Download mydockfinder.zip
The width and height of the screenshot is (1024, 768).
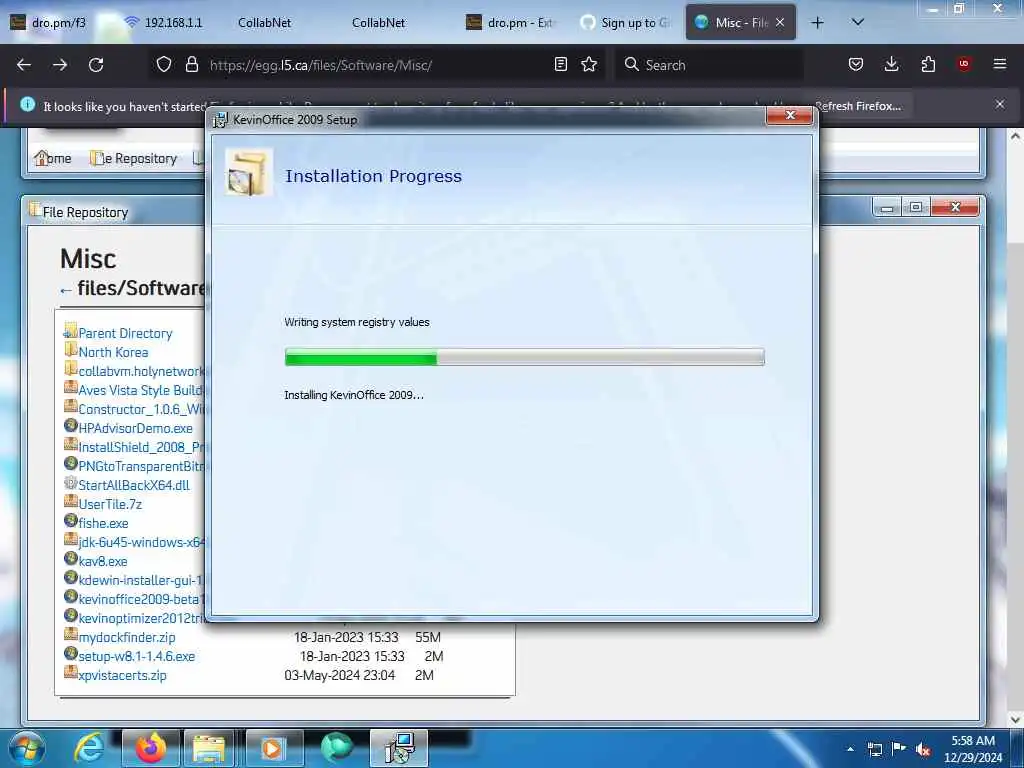coord(127,637)
